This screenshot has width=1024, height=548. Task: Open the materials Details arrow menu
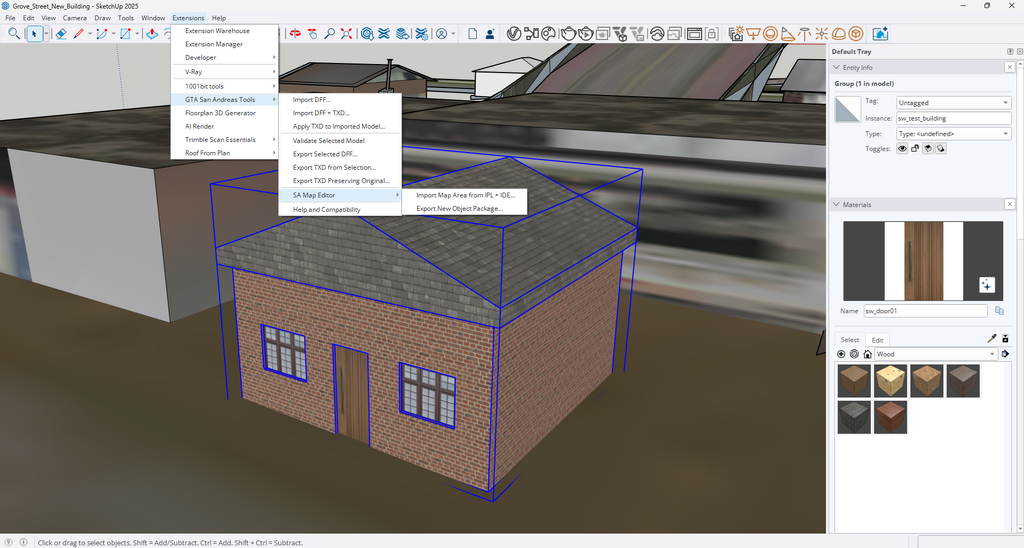pos(1005,354)
